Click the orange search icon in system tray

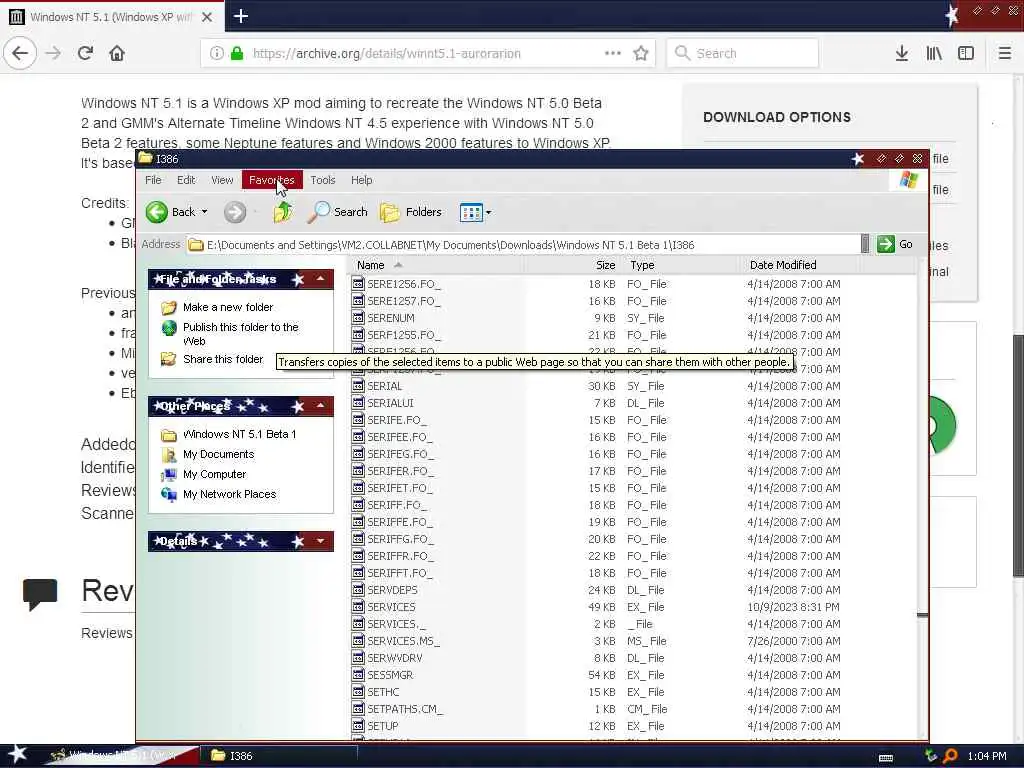(950, 756)
